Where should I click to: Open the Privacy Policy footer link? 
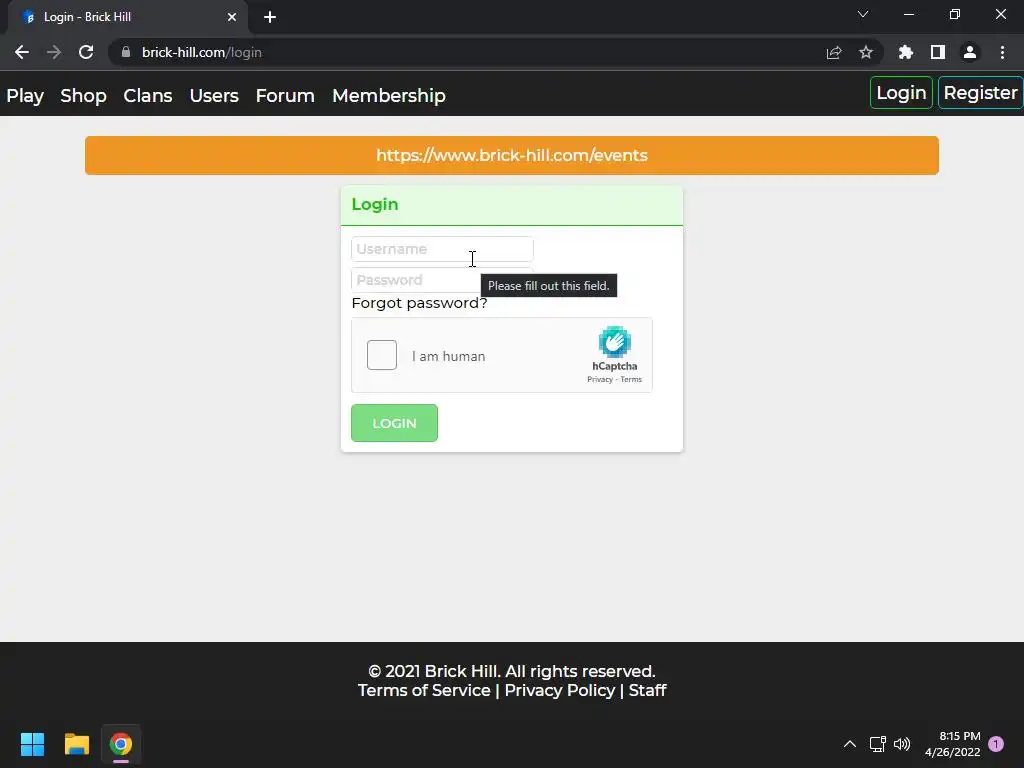pyautogui.click(x=560, y=690)
